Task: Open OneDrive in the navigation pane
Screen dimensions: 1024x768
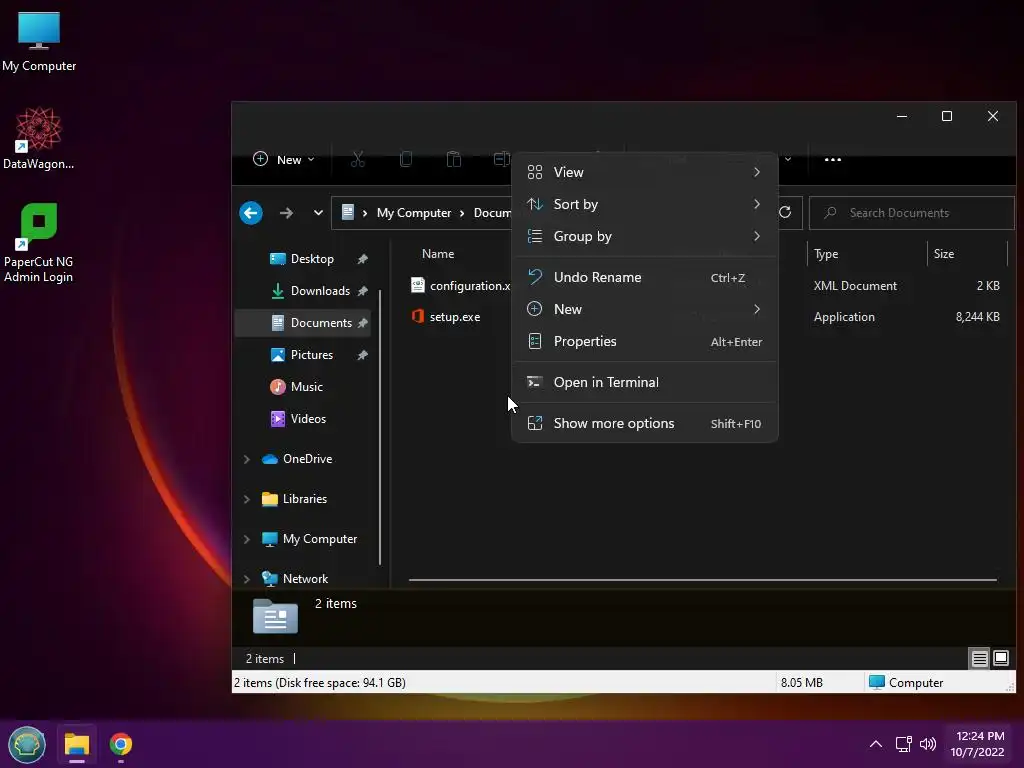Action: (297, 459)
